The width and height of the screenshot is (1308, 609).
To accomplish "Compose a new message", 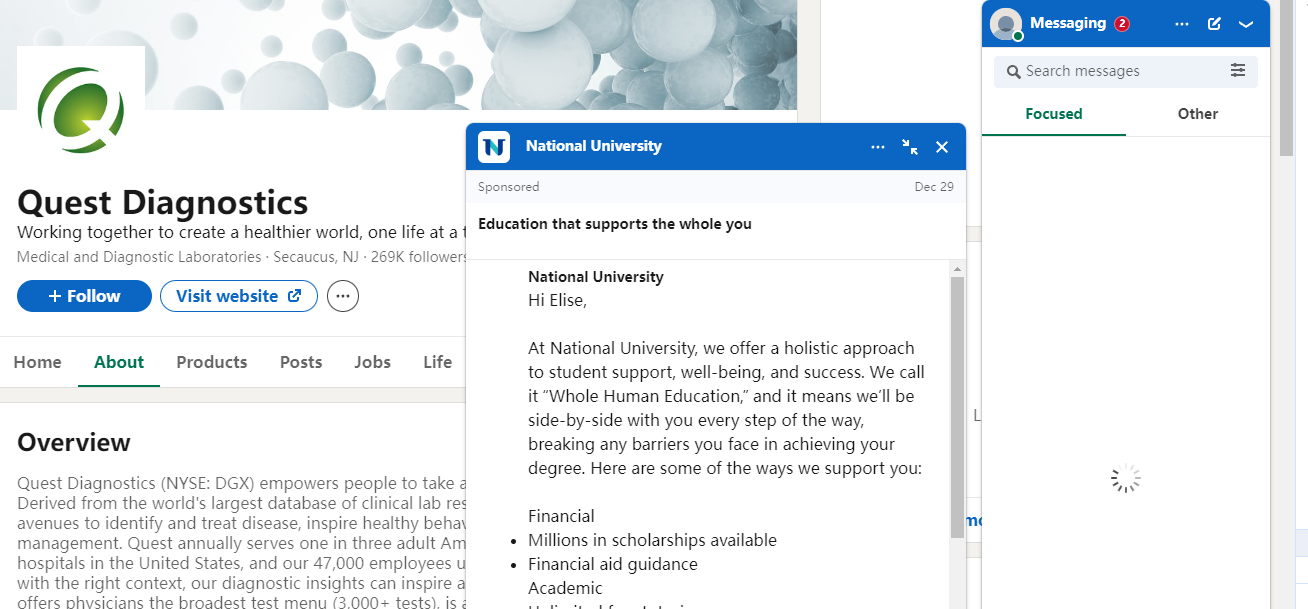I will [x=1214, y=24].
